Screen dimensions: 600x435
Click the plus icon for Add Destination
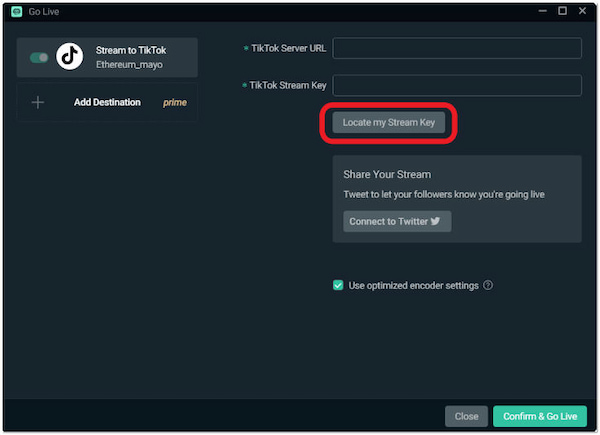39,102
